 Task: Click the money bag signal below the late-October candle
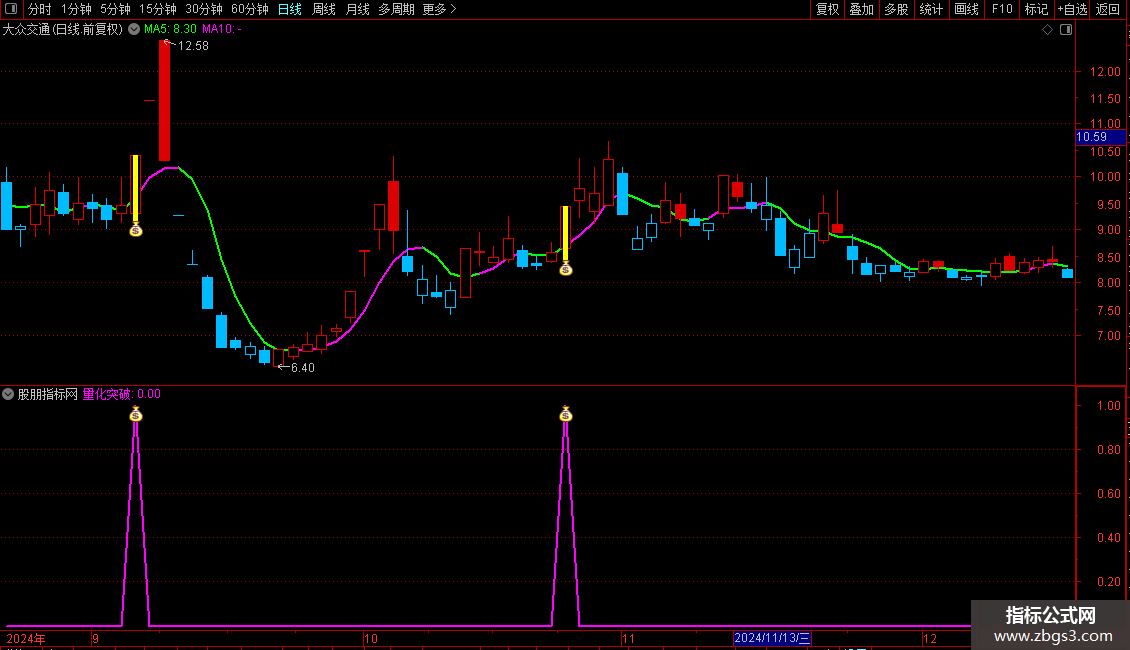tap(566, 269)
